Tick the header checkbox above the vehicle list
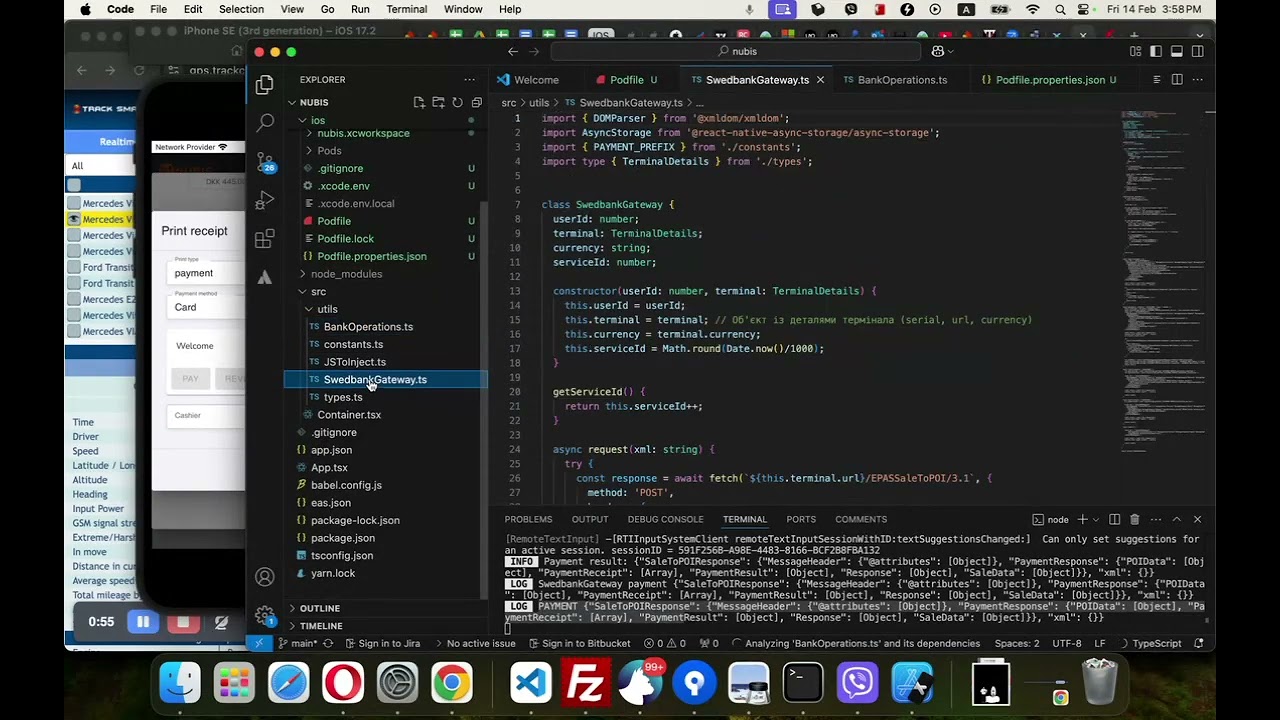The height and width of the screenshot is (720, 1280). pos(73,185)
